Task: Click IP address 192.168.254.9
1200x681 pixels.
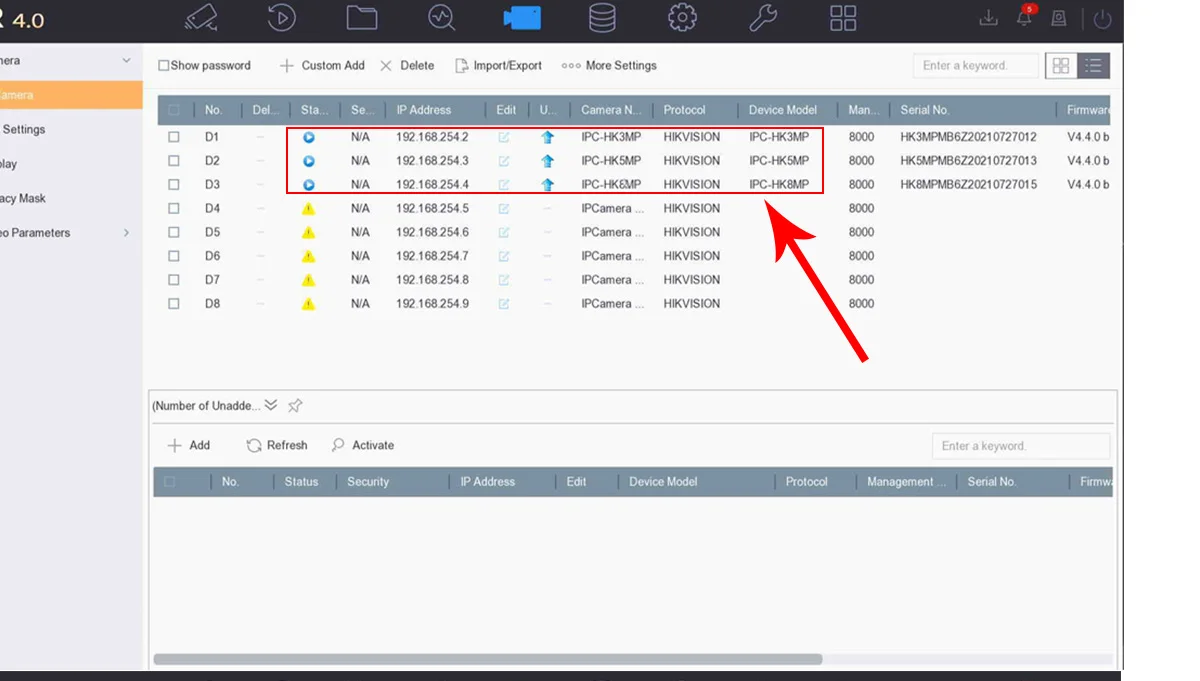Action: pos(432,304)
